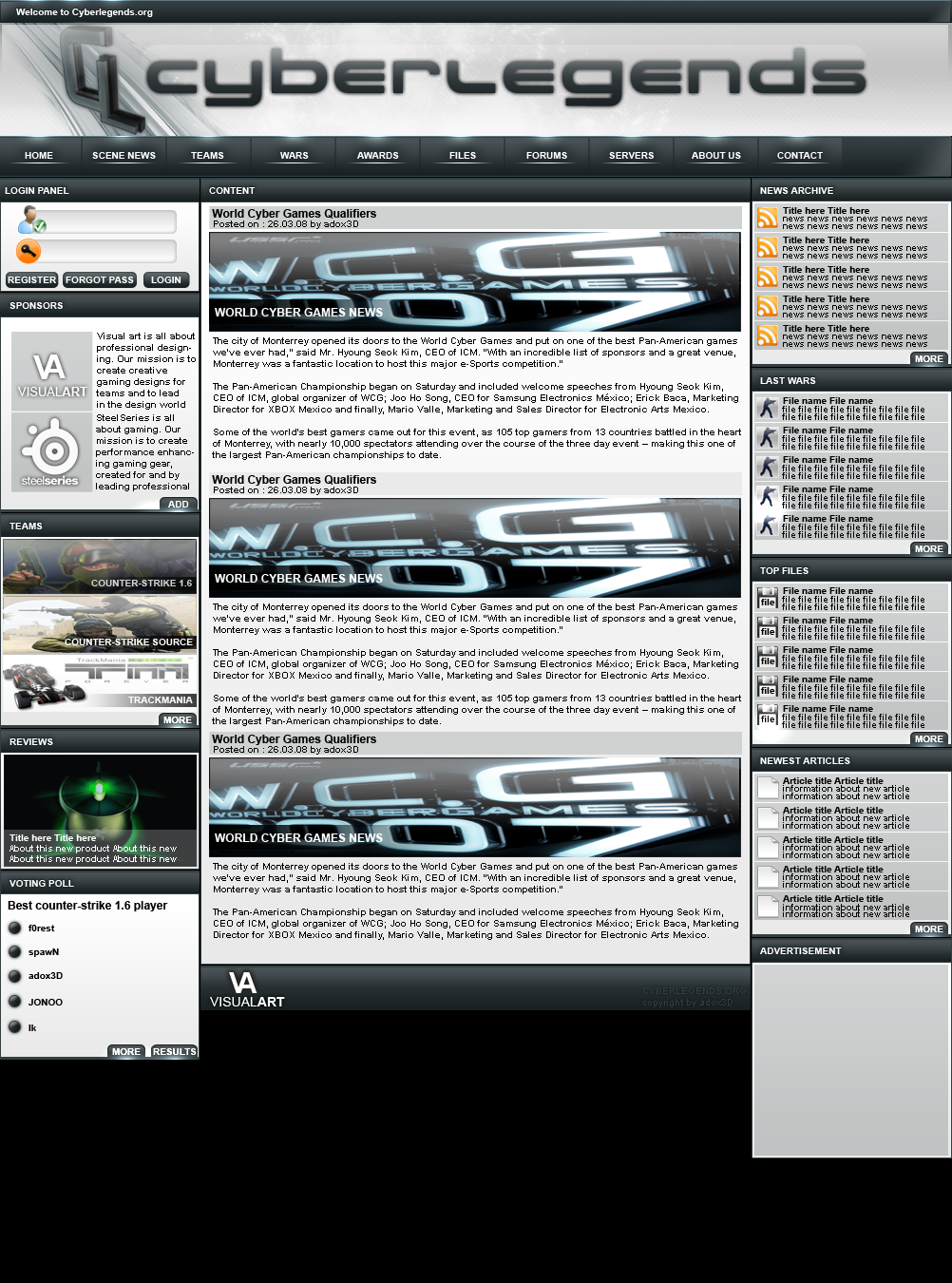
Task: Click the FORGOT PASS button
Action: [x=99, y=280]
